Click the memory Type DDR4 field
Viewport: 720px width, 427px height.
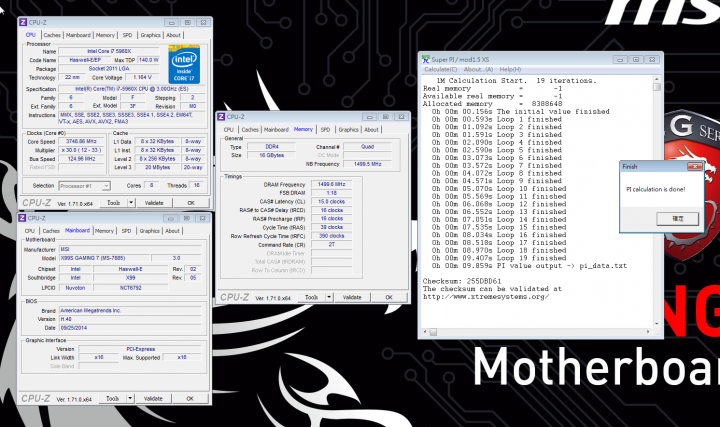[272, 146]
